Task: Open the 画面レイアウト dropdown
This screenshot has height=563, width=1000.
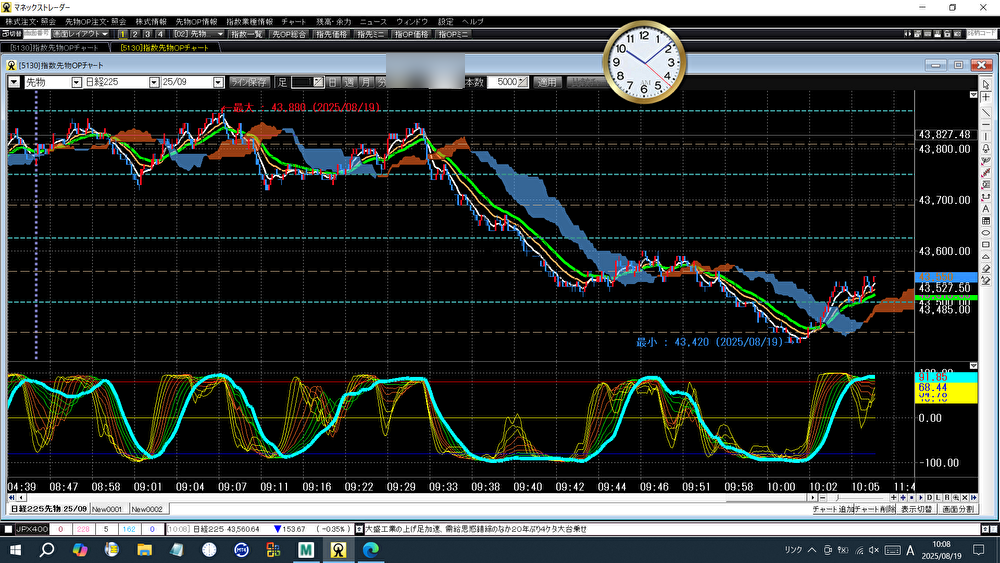Action: point(81,34)
